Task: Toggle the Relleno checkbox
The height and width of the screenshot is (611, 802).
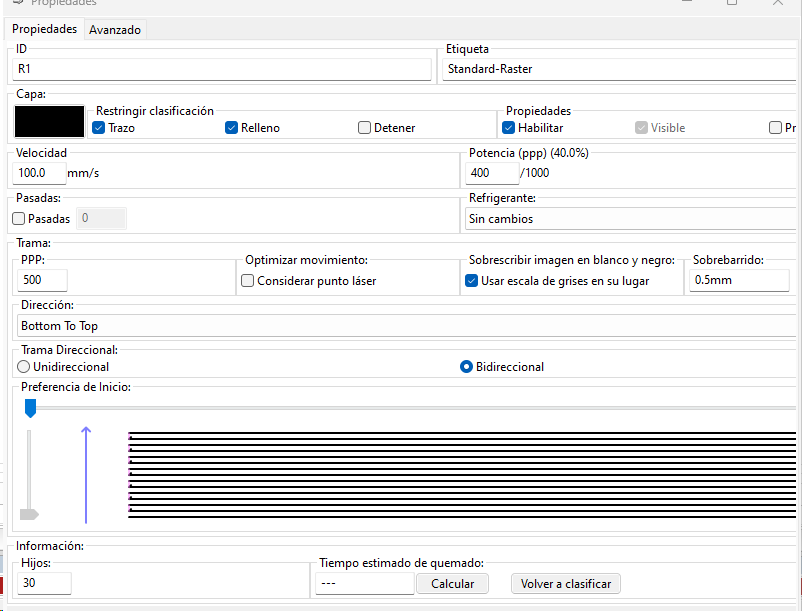Action: coord(231,128)
